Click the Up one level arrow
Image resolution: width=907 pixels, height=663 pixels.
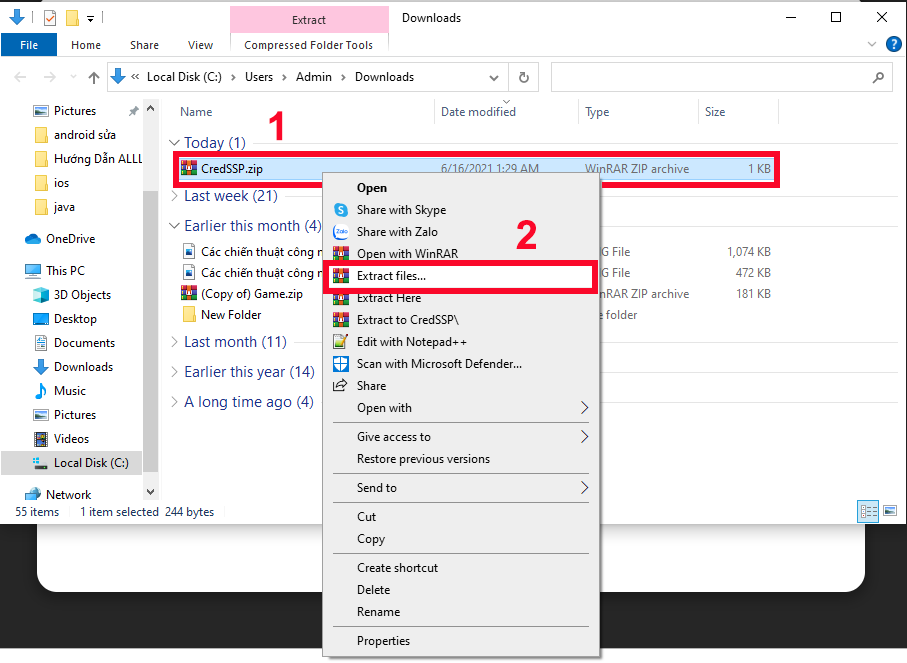tap(94, 77)
